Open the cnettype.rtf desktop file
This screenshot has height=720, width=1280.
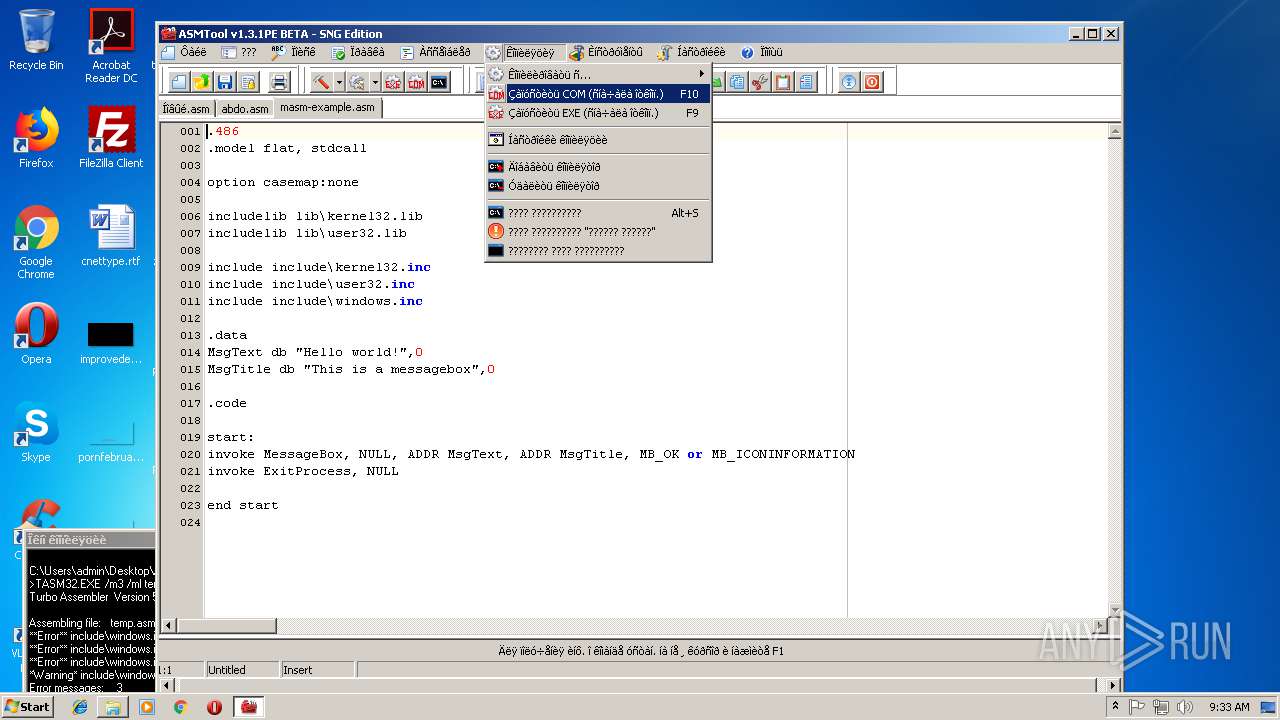(x=111, y=236)
